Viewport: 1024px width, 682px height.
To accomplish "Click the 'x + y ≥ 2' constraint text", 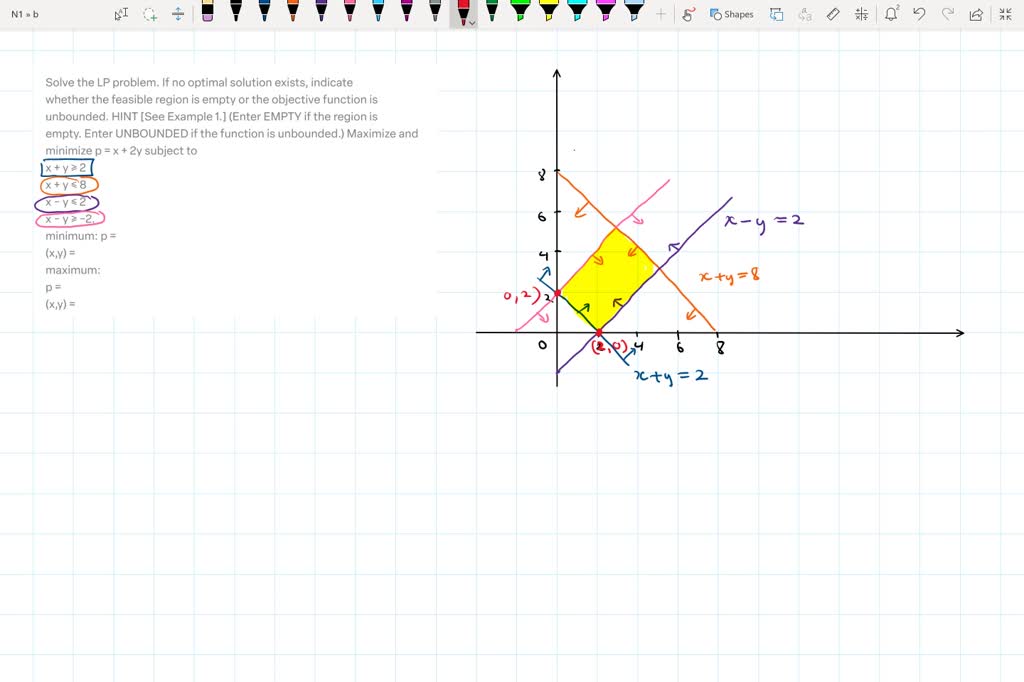I will coord(66,168).
